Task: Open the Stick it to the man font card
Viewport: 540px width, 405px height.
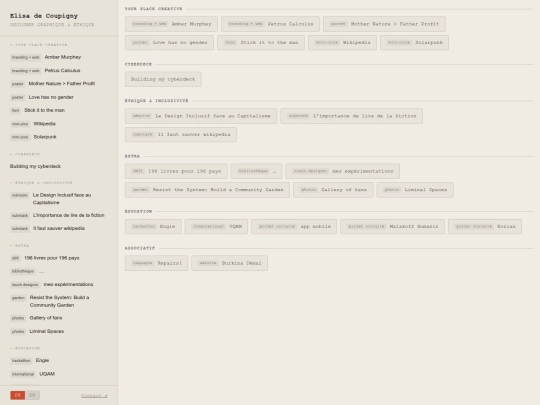Action: (x=261, y=43)
